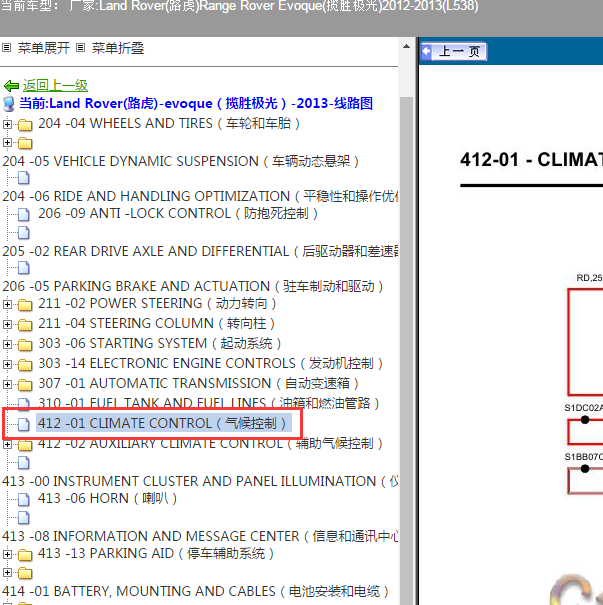Viewport: 603px width, 605px height.
Task: Click the folder icon for 204-05 VEHICLE DYNAMIC SUSPENSION
Action: pos(25,143)
